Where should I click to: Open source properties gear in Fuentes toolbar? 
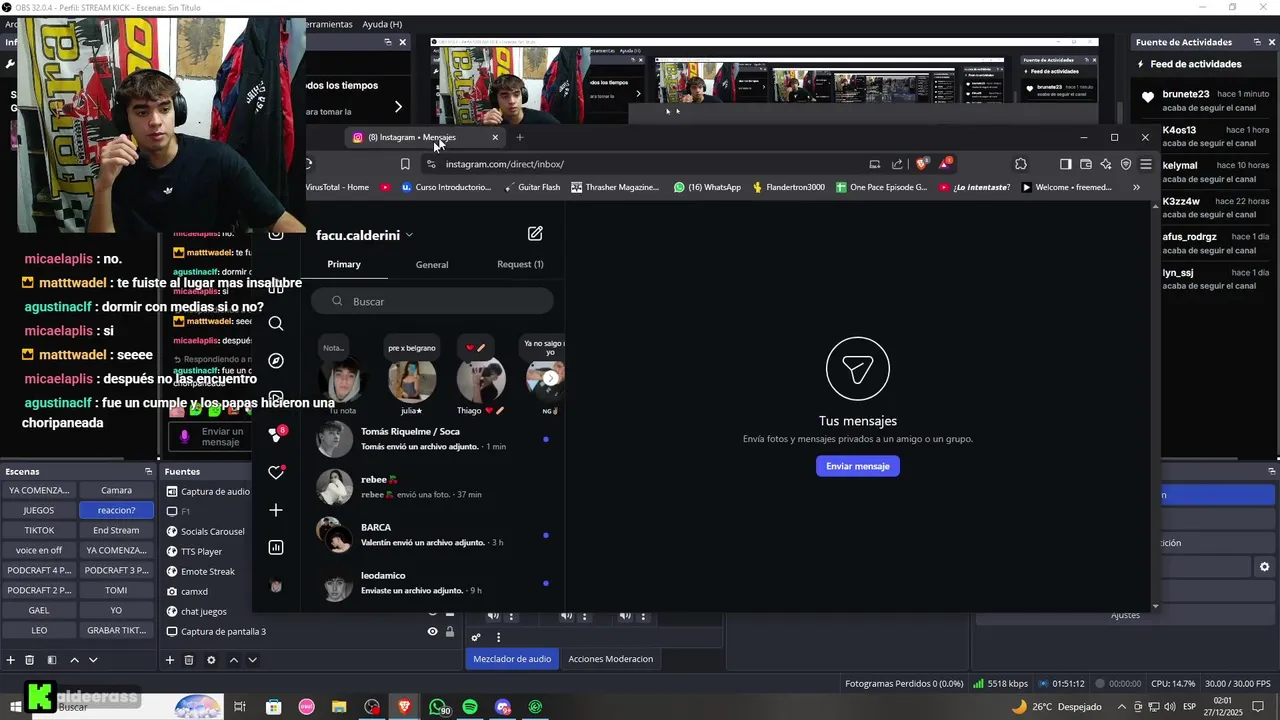pos(211,660)
